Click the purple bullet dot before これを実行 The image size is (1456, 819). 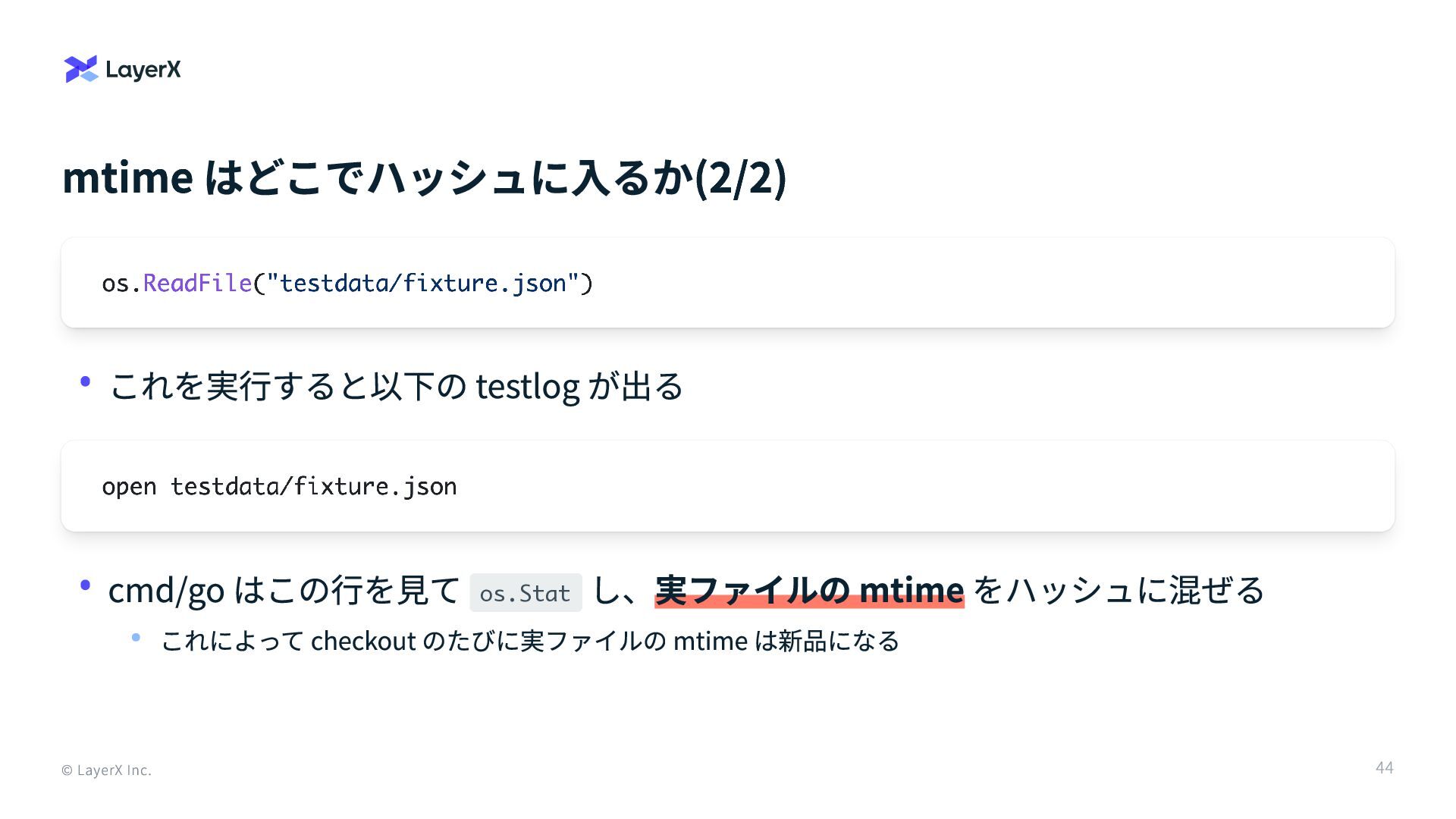86,381
